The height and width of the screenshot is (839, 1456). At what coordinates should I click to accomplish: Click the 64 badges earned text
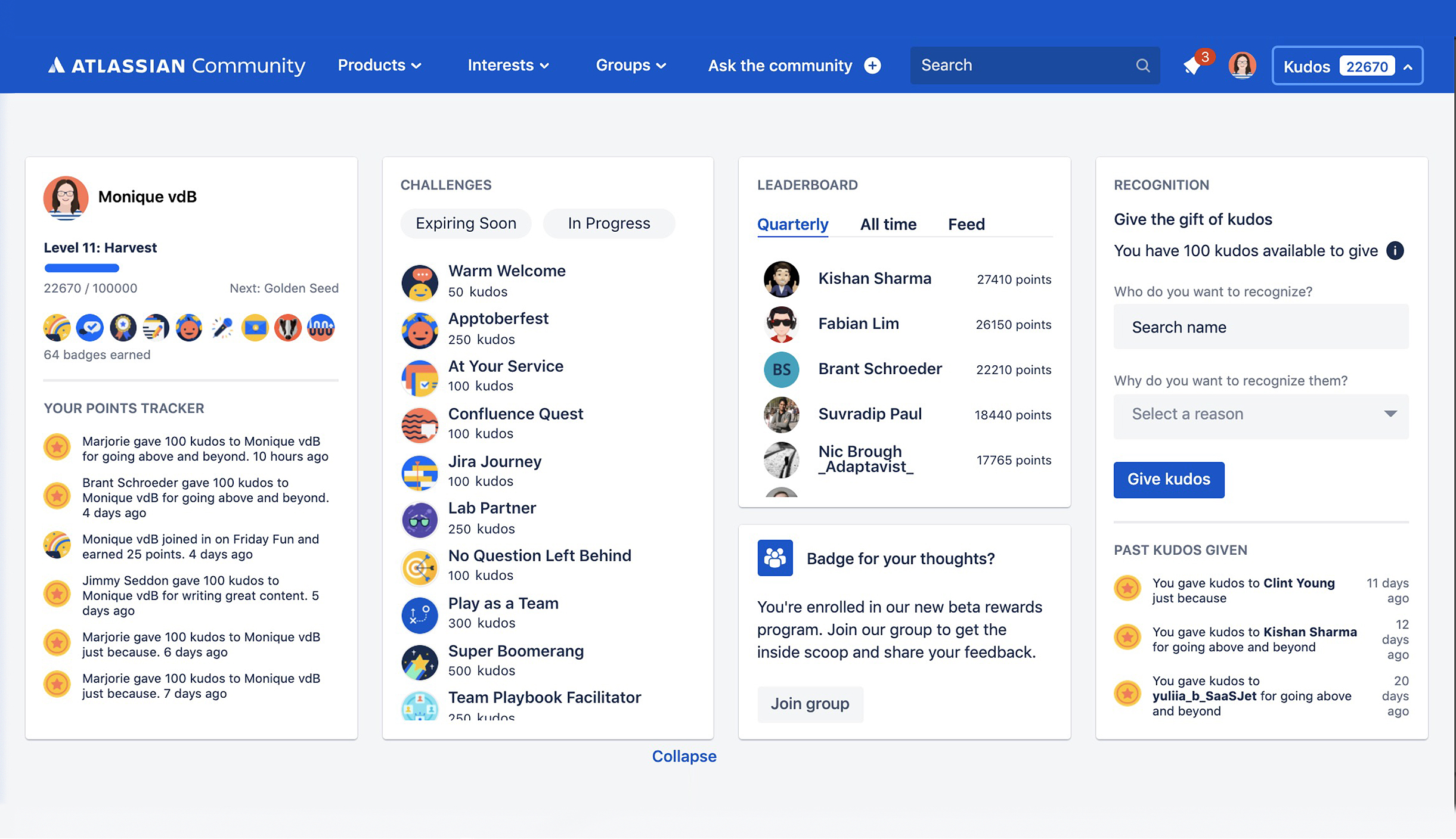97,355
